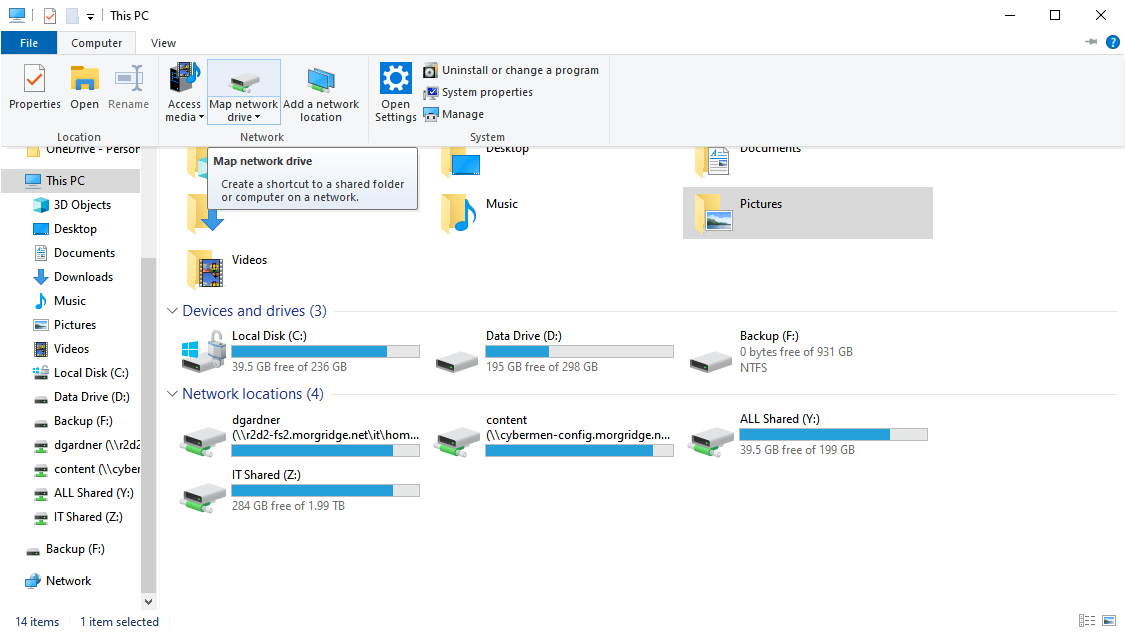This screenshot has height=634, width=1125.
Task: Select the Backup (F:) drive icon in the Devices and drives group
Action: [x=711, y=361]
